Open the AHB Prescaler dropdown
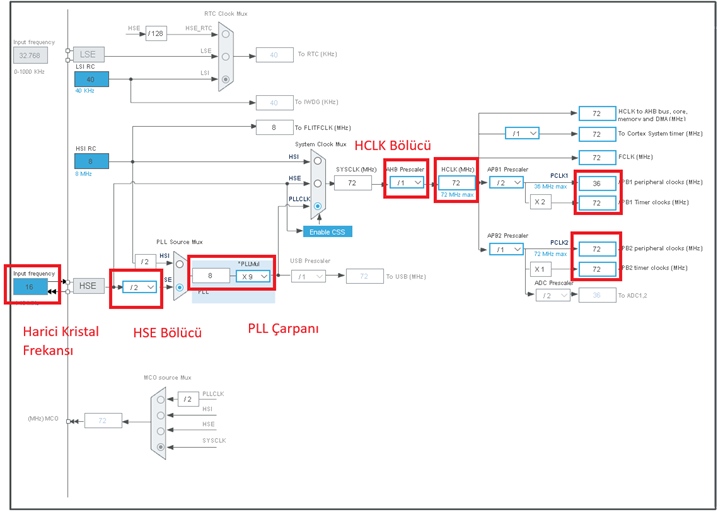 pyautogui.click(x=406, y=183)
